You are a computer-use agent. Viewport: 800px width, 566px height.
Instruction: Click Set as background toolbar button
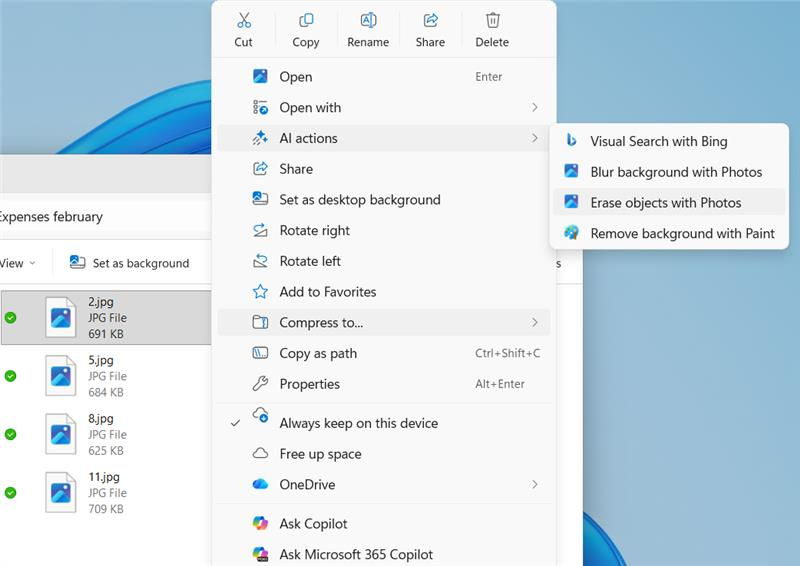[x=129, y=263]
